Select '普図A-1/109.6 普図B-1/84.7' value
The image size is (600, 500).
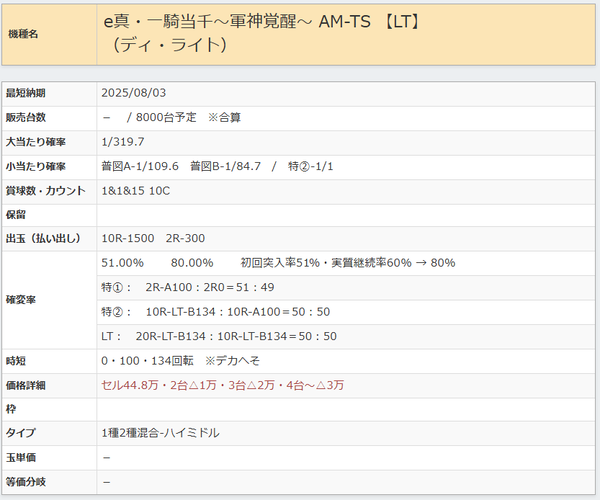tap(181, 166)
